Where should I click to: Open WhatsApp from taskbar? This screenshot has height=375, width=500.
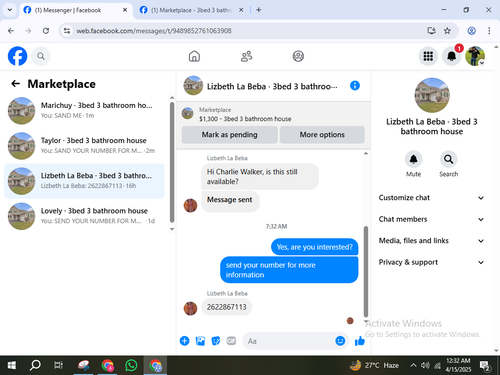[x=131, y=365]
